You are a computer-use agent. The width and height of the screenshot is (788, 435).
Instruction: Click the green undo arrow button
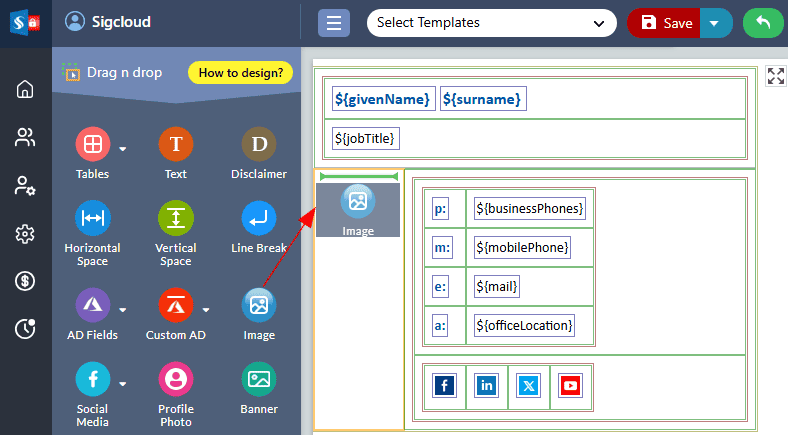coord(763,23)
